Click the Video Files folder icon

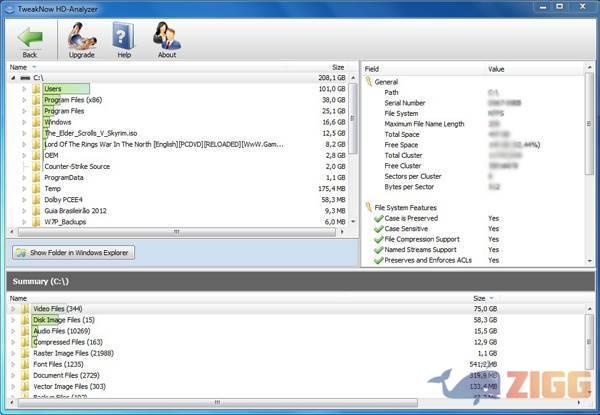coord(25,309)
